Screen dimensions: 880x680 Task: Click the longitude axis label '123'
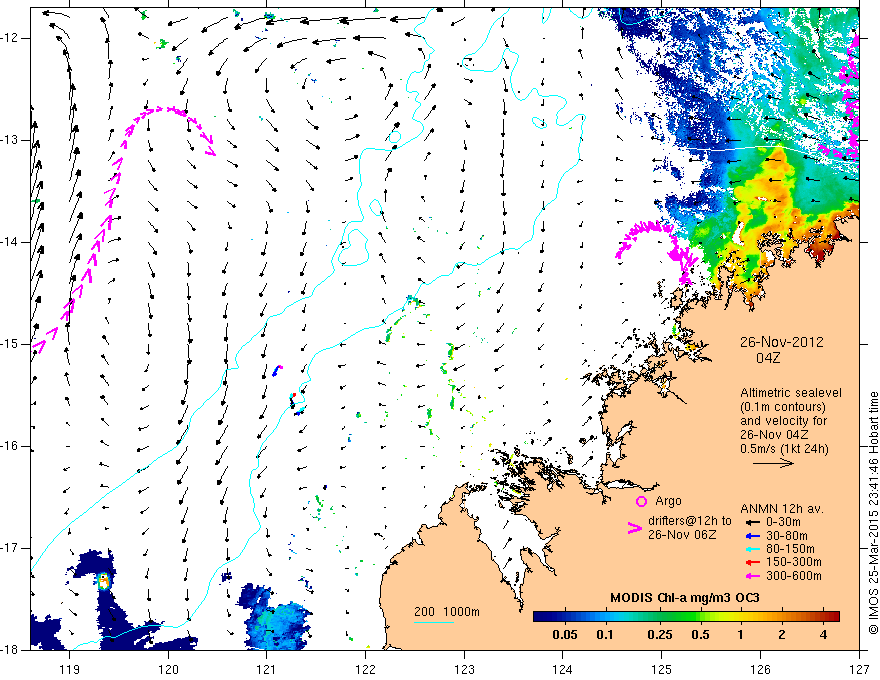[x=464, y=669]
